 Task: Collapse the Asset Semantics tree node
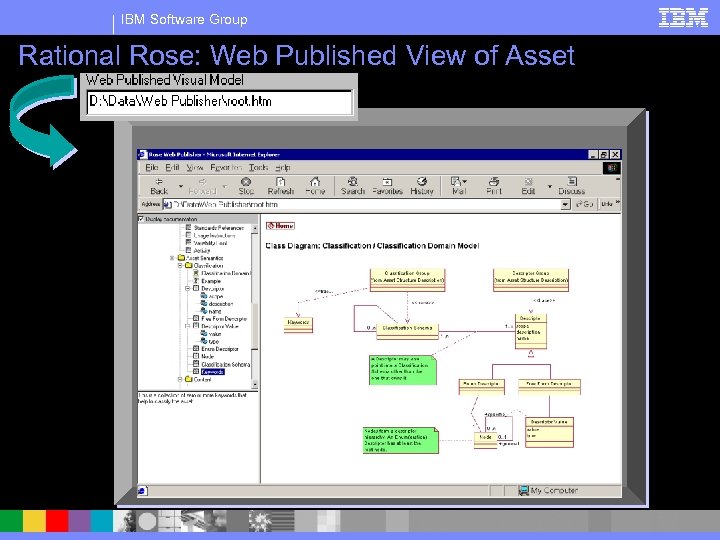click(172, 258)
